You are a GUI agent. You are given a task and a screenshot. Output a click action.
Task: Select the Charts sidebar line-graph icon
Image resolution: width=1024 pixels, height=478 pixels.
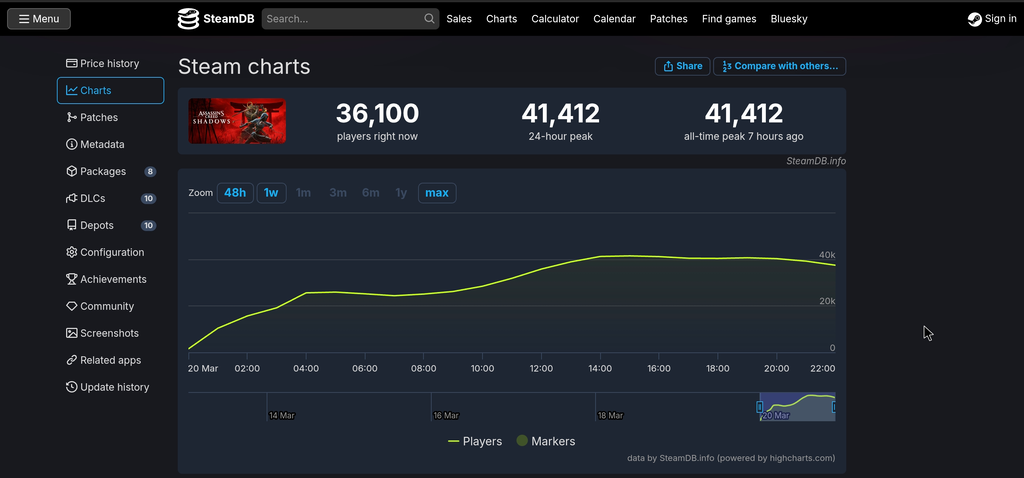click(72, 90)
